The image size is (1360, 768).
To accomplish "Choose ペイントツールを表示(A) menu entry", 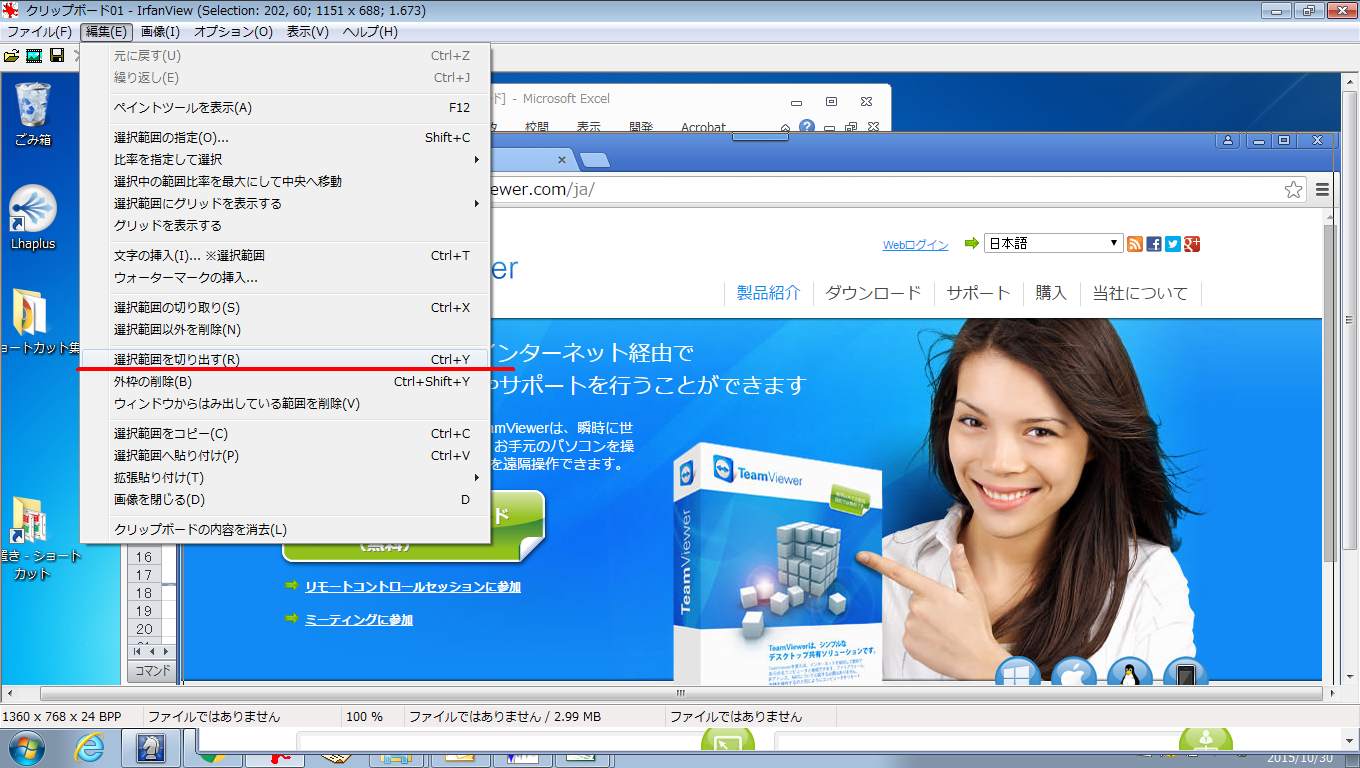I will point(285,107).
